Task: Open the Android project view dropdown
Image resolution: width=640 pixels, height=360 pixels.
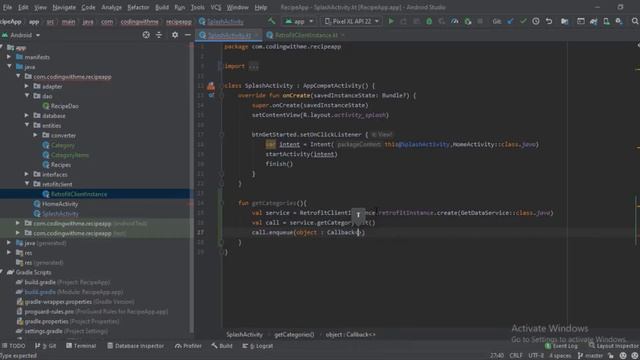Action: [x=21, y=35]
